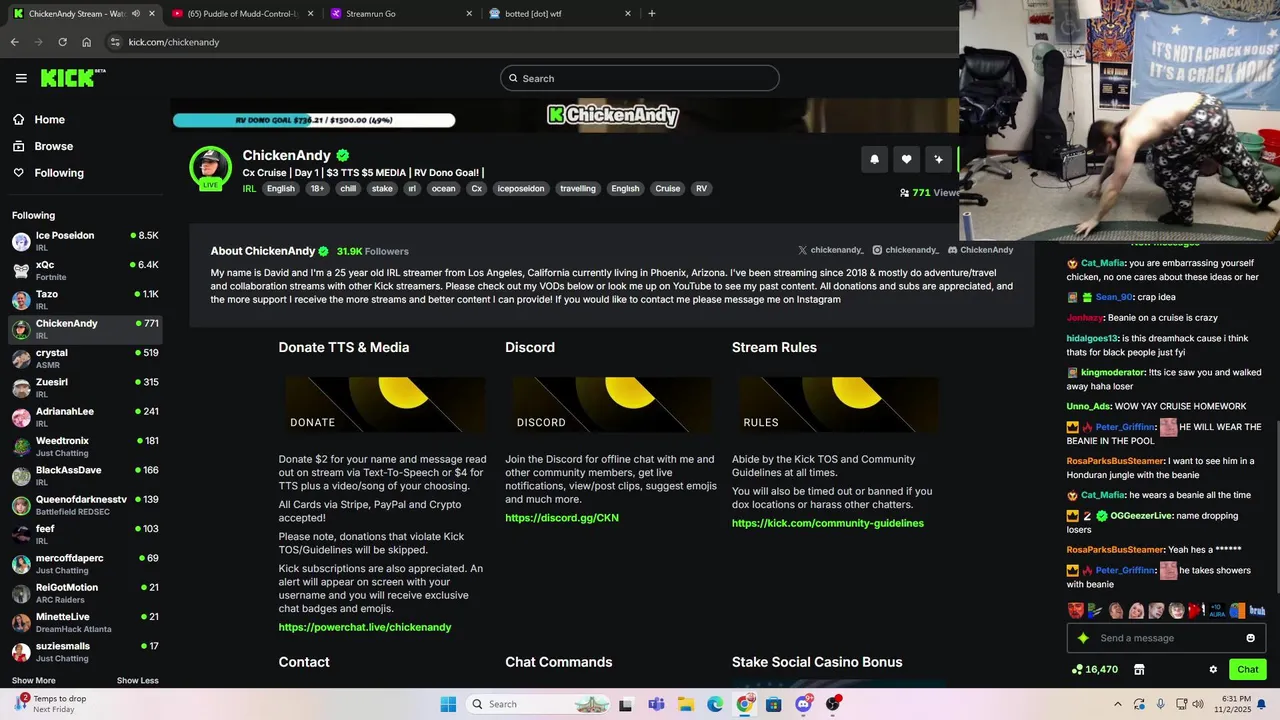This screenshot has height=720, width=1280.
Task: Click the green Chat send button
Action: 1248,670
